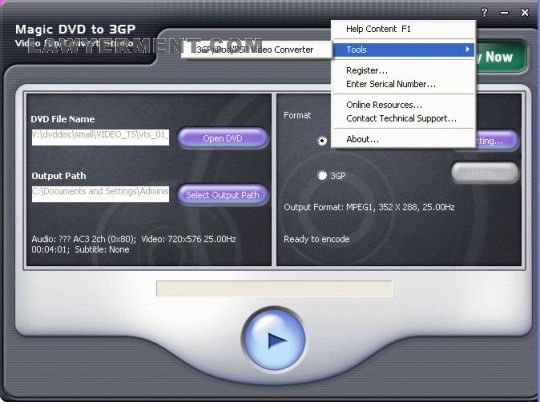The width and height of the screenshot is (540, 402).
Task: Click the encoding progress bar
Action: 274,288
